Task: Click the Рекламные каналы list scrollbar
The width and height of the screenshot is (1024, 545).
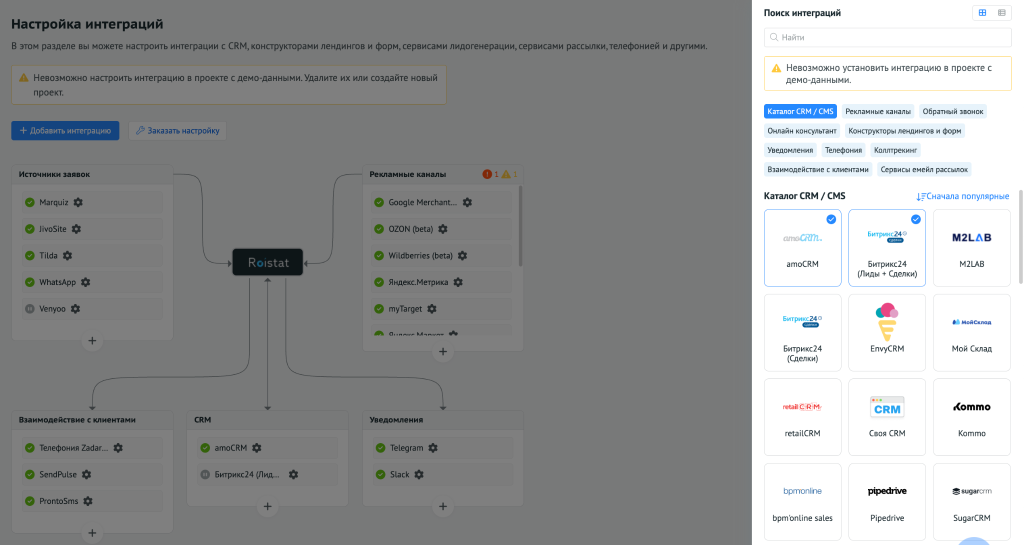Action: pyautogui.click(x=520, y=226)
